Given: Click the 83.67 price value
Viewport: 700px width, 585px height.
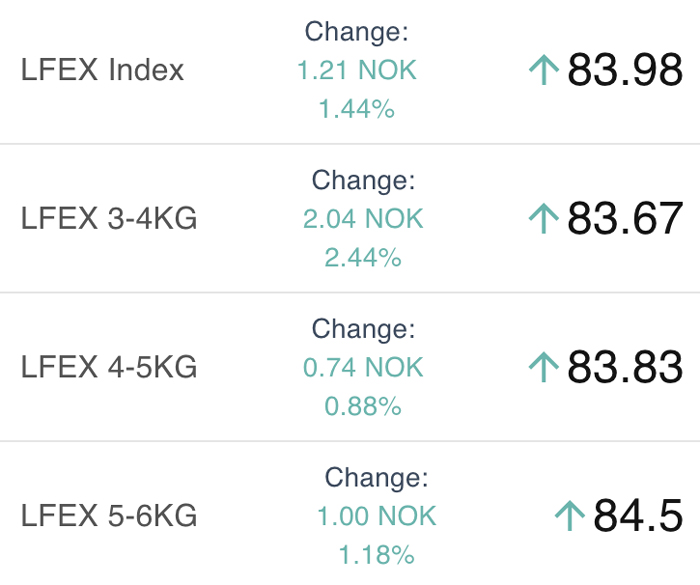Looking at the screenshot, I should [x=625, y=218].
